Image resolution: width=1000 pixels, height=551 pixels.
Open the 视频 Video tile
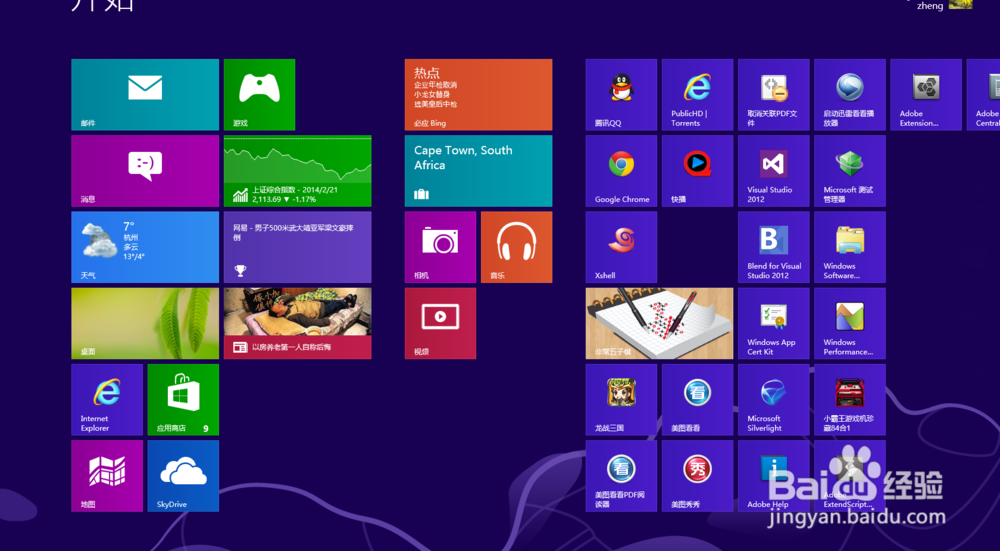pyautogui.click(x=440, y=323)
